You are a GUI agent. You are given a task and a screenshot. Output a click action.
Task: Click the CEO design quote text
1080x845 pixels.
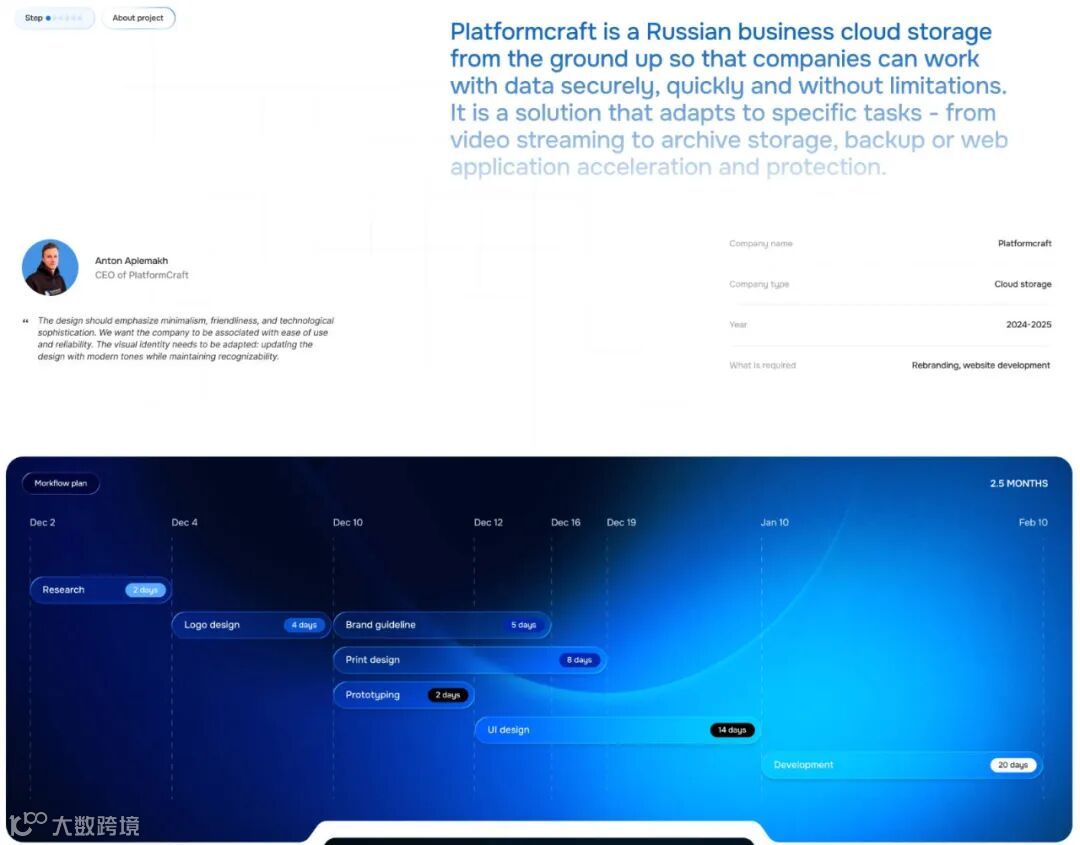tap(185, 338)
